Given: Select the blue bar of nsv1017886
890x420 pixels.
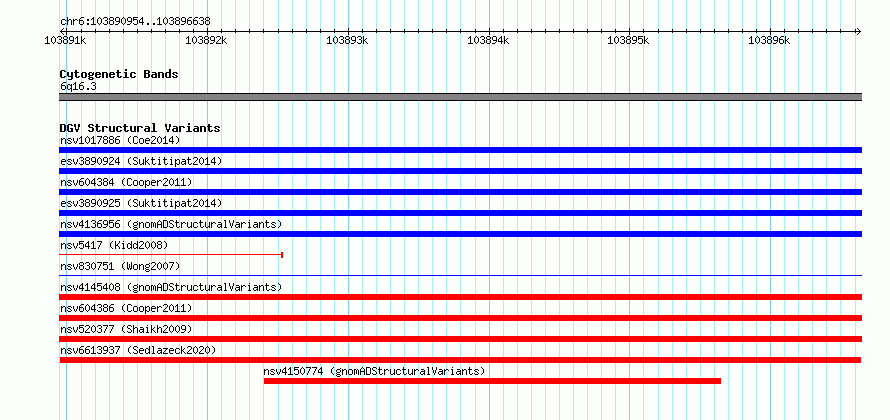Looking at the screenshot, I should click(460, 150).
